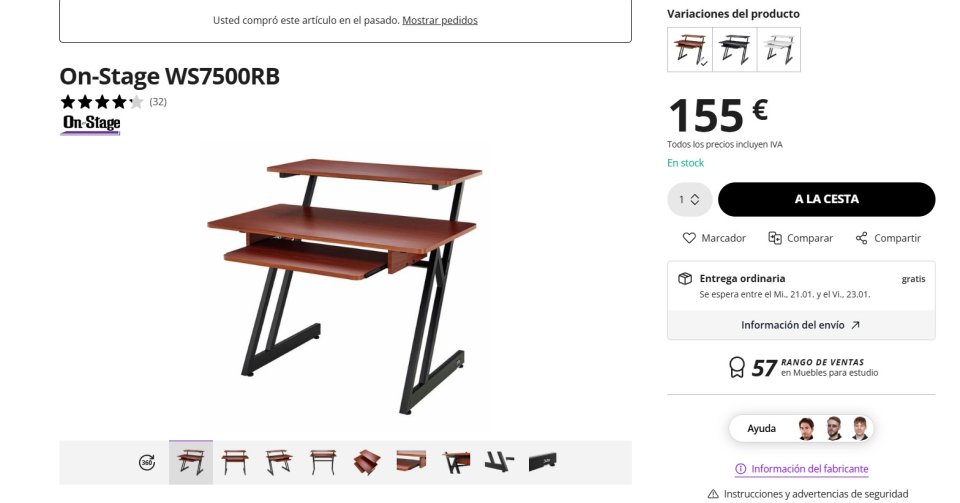The width and height of the screenshot is (960, 503).
Task: Open the quantity selector stepper
Action: [x=689, y=199]
